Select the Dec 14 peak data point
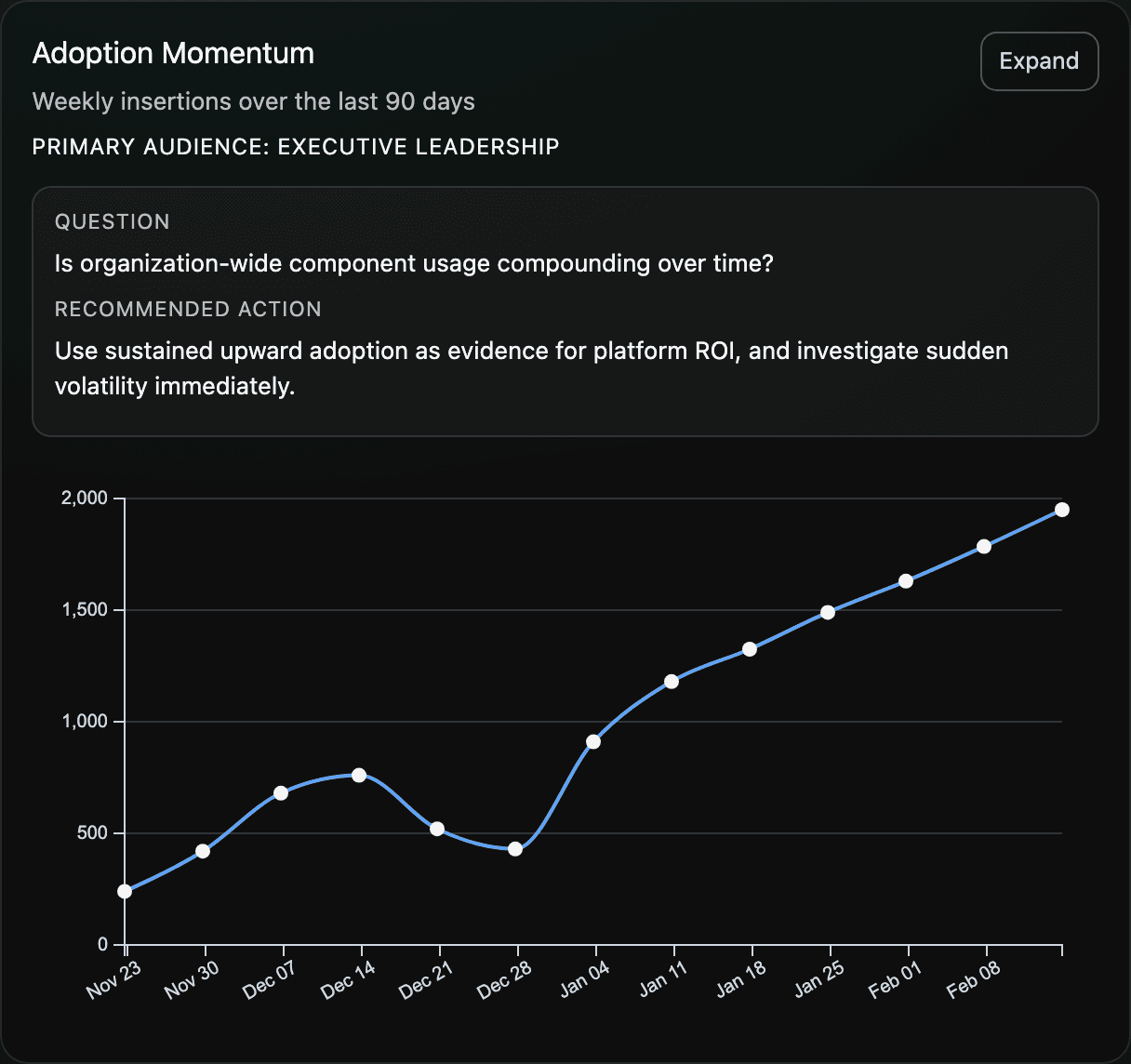This screenshot has width=1131, height=1064. coord(359,774)
